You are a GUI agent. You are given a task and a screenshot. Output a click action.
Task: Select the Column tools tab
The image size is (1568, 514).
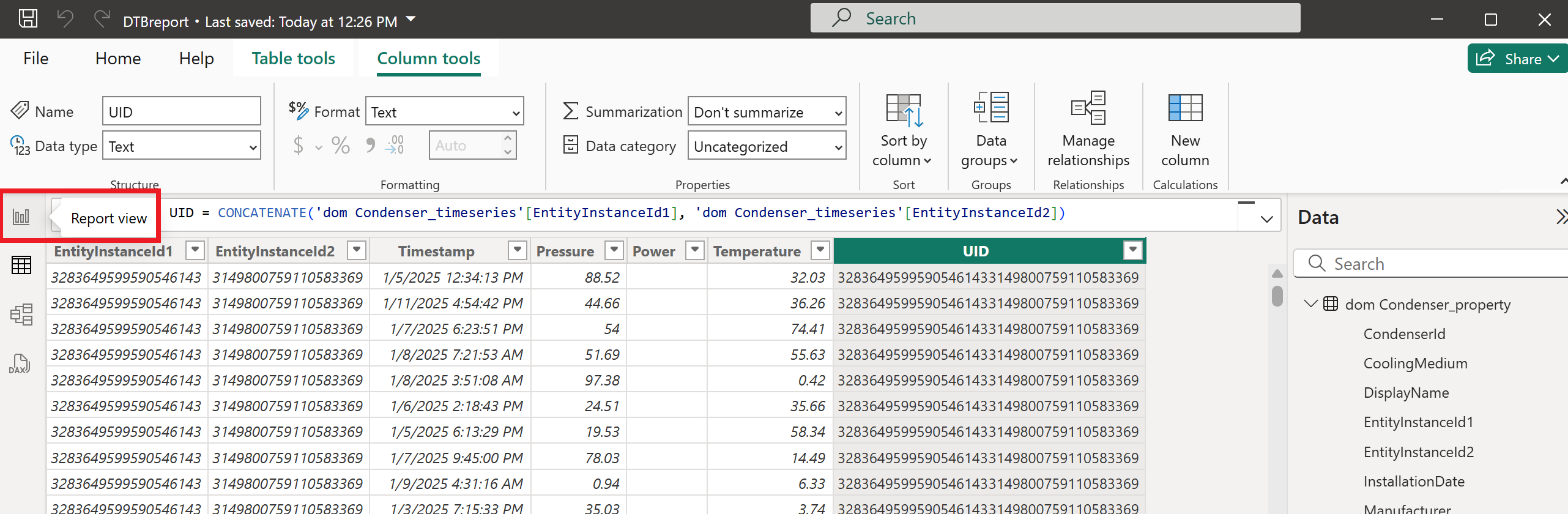pos(428,59)
